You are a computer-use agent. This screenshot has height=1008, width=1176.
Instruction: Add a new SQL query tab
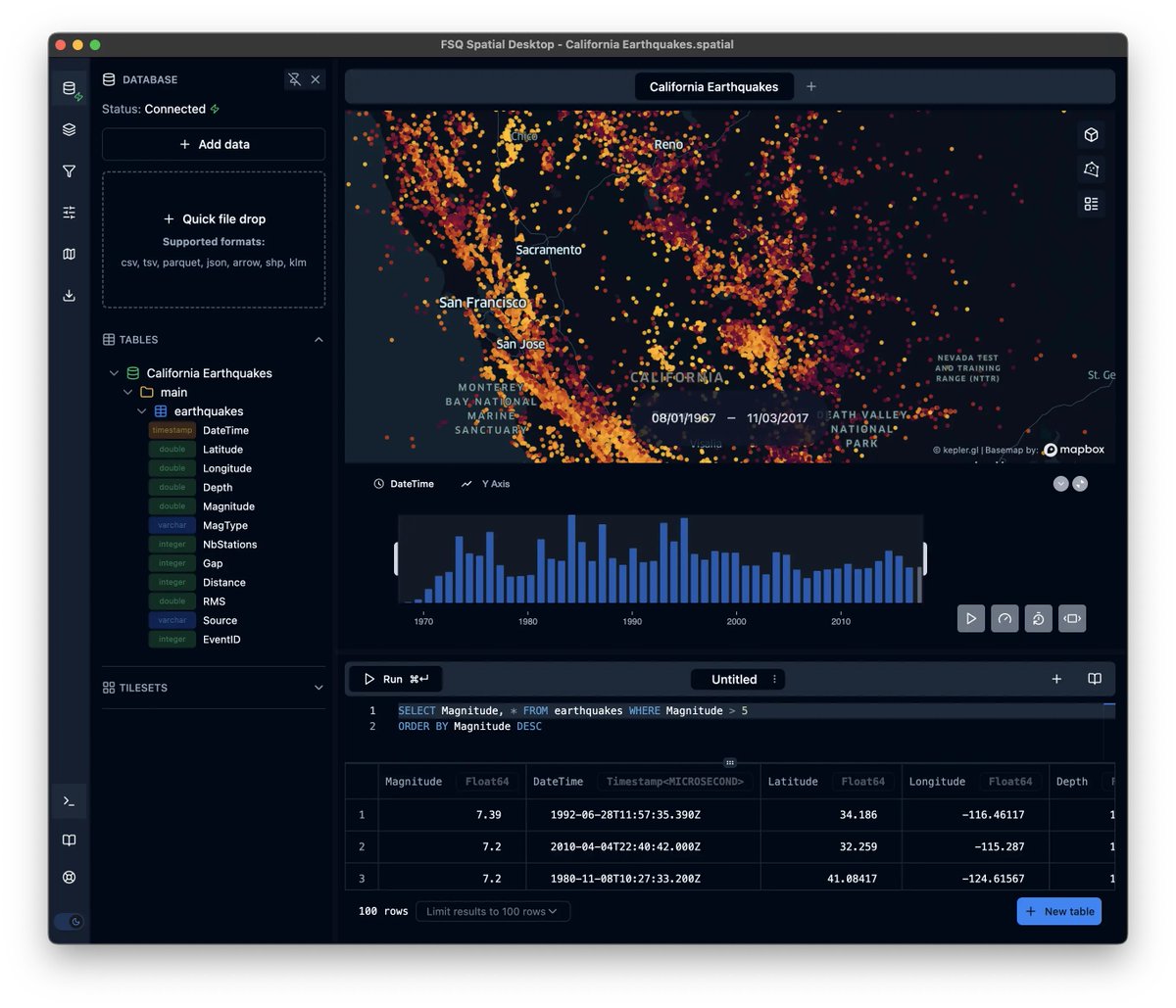(x=1056, y=679)
